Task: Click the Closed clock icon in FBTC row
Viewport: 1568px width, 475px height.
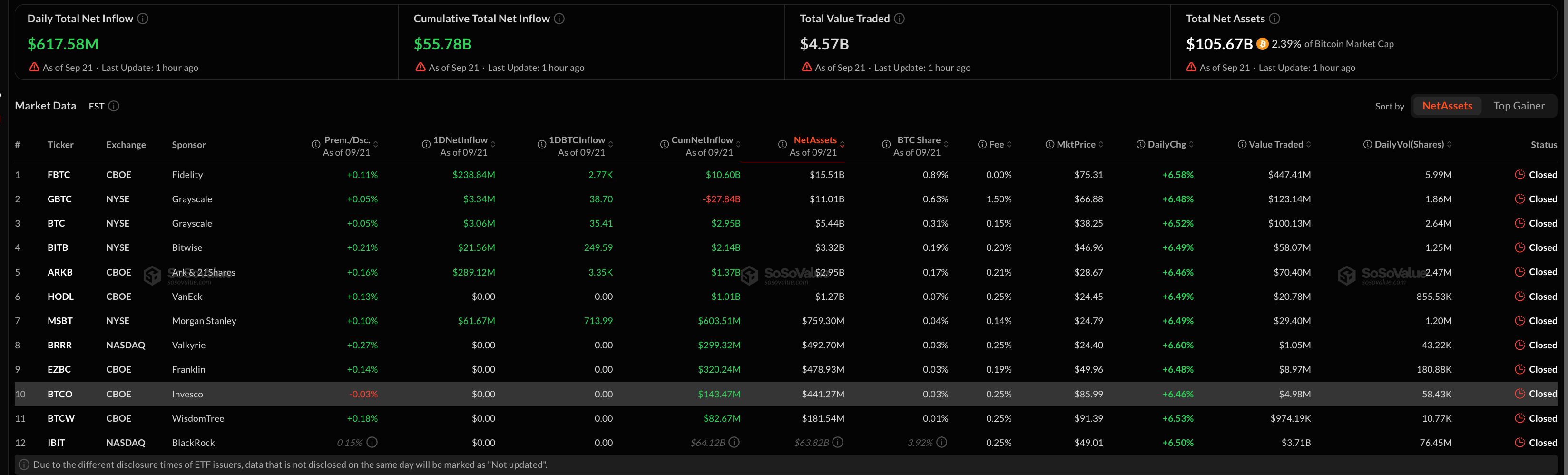Action: click(x=1520, y=175)
